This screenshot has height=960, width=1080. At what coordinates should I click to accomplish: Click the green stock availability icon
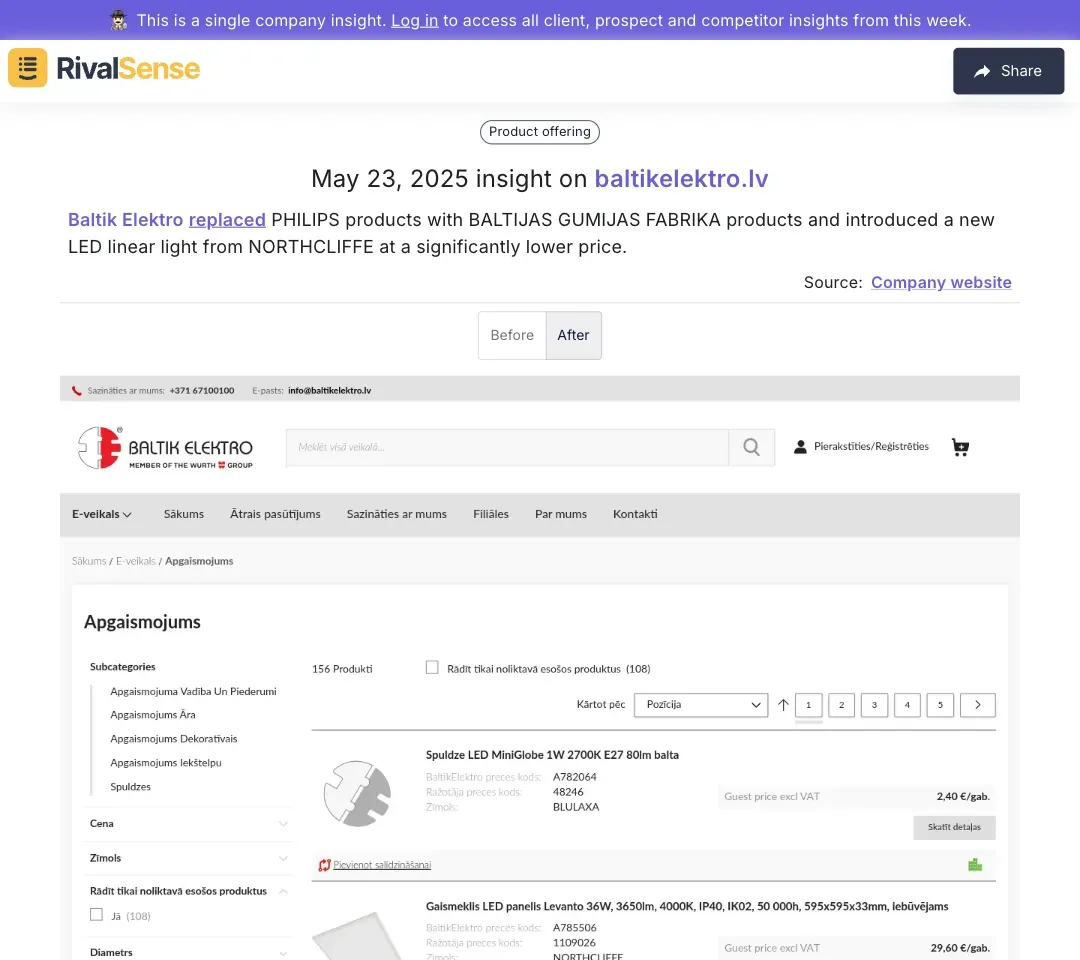[x=975, y=865]
